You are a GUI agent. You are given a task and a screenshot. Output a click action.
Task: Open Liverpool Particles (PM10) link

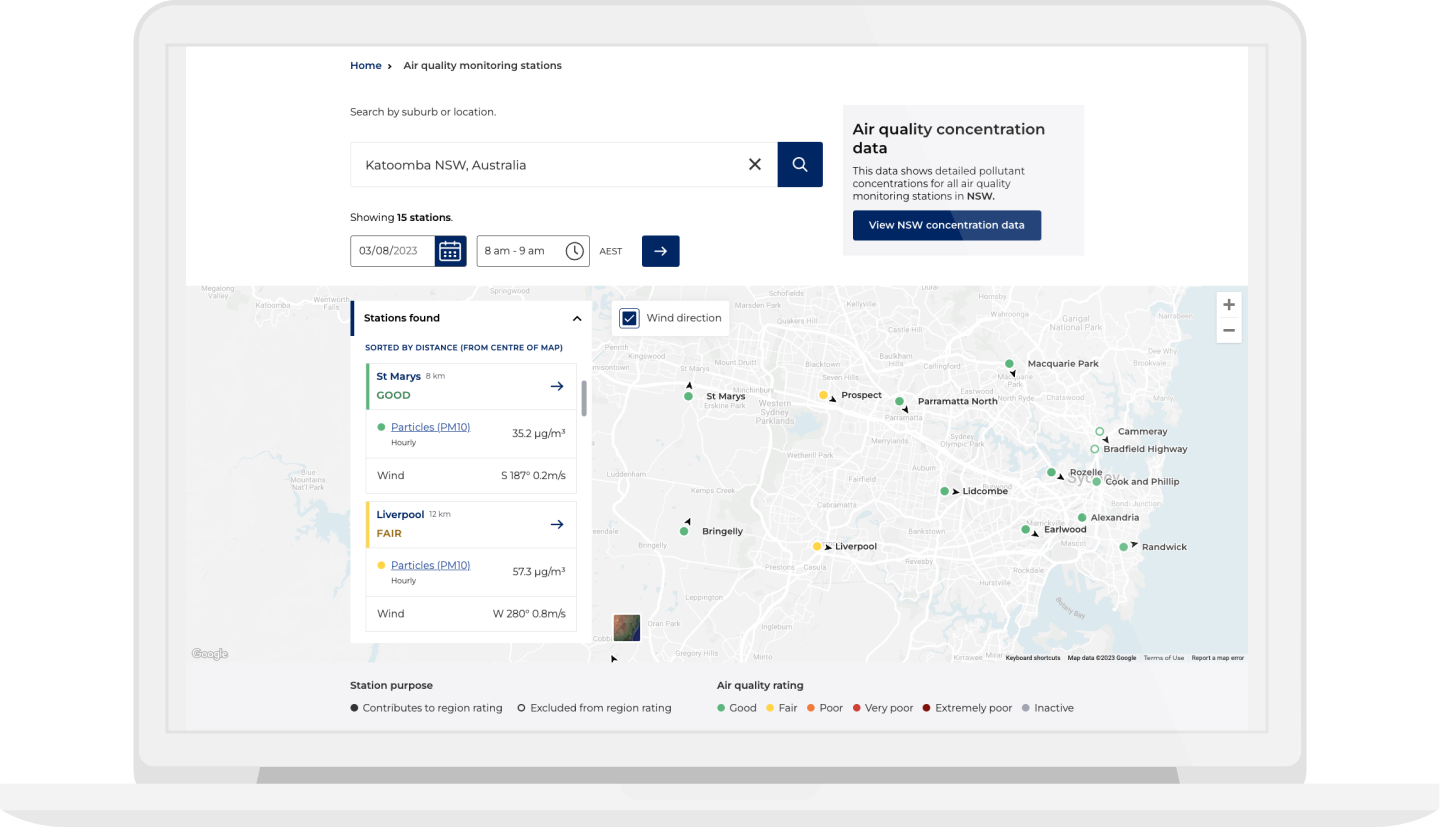pos(430,565)
